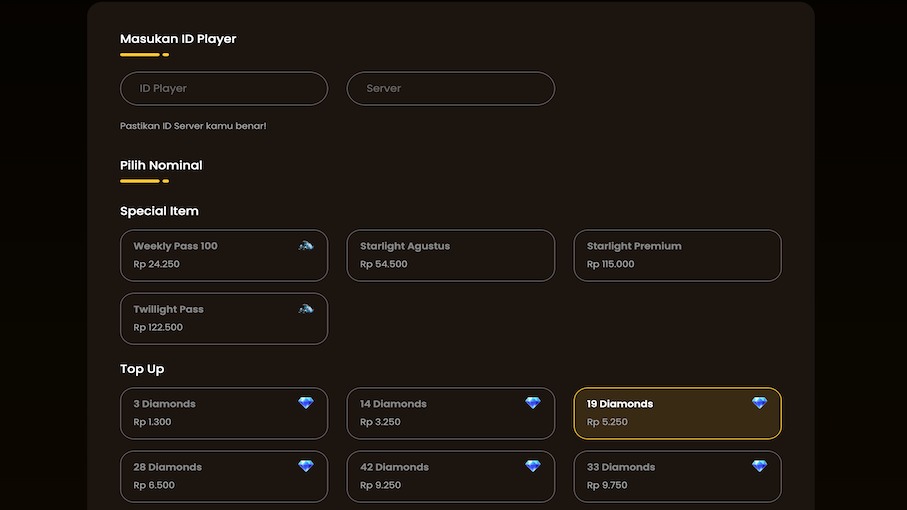Select the Starlight Premium Rp 115.000 option
The width and height of the screenshot is (907, 510).
point(677,256)
